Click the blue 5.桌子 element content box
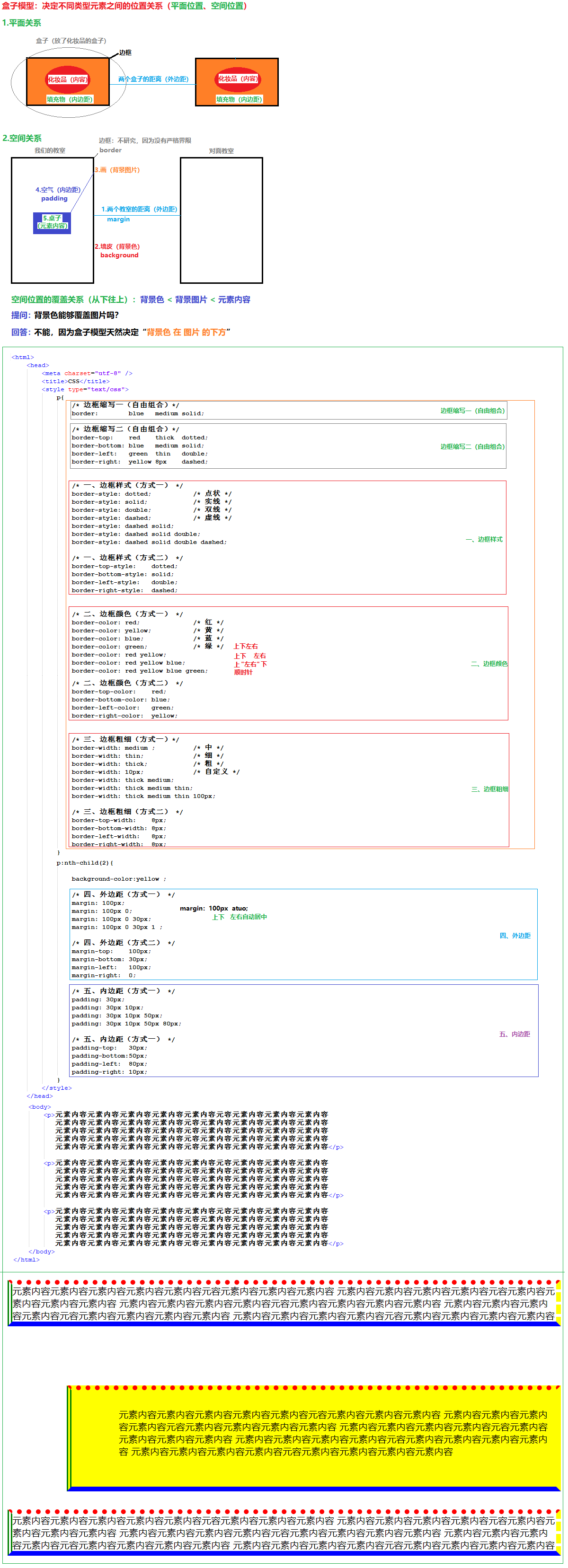Image resolution: width=568 pixels, height=1568 pixels. coord(53,223)
